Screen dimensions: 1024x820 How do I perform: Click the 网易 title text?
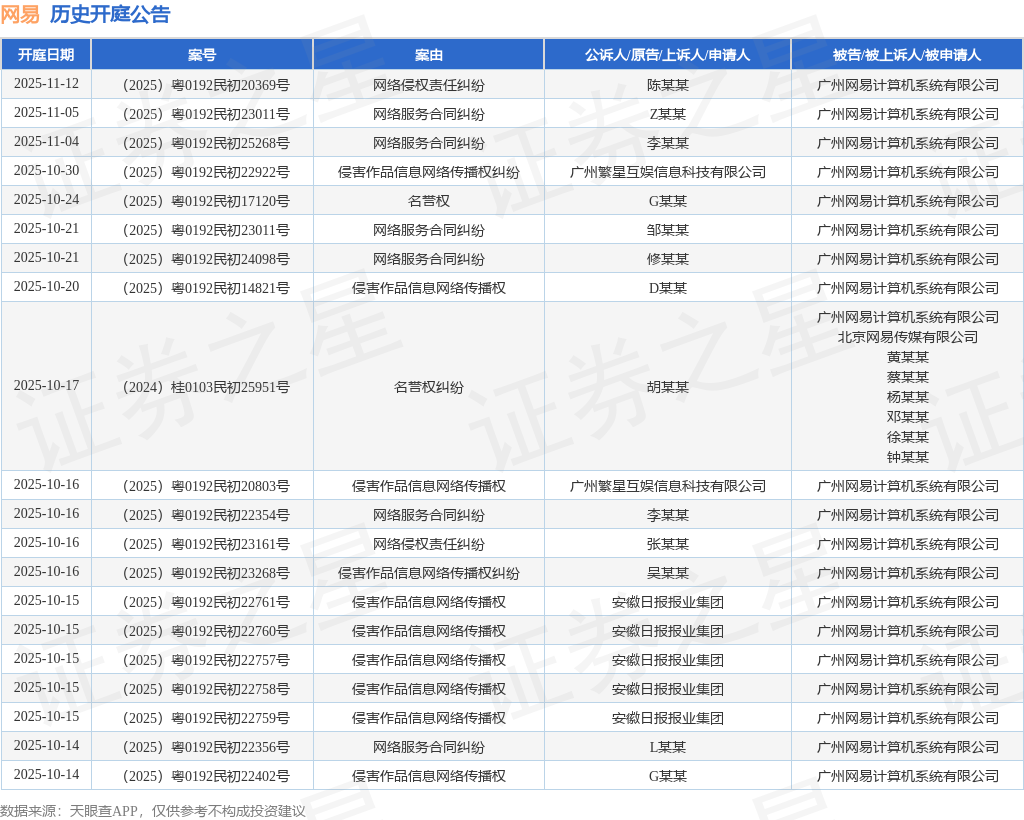pos(20,14)
